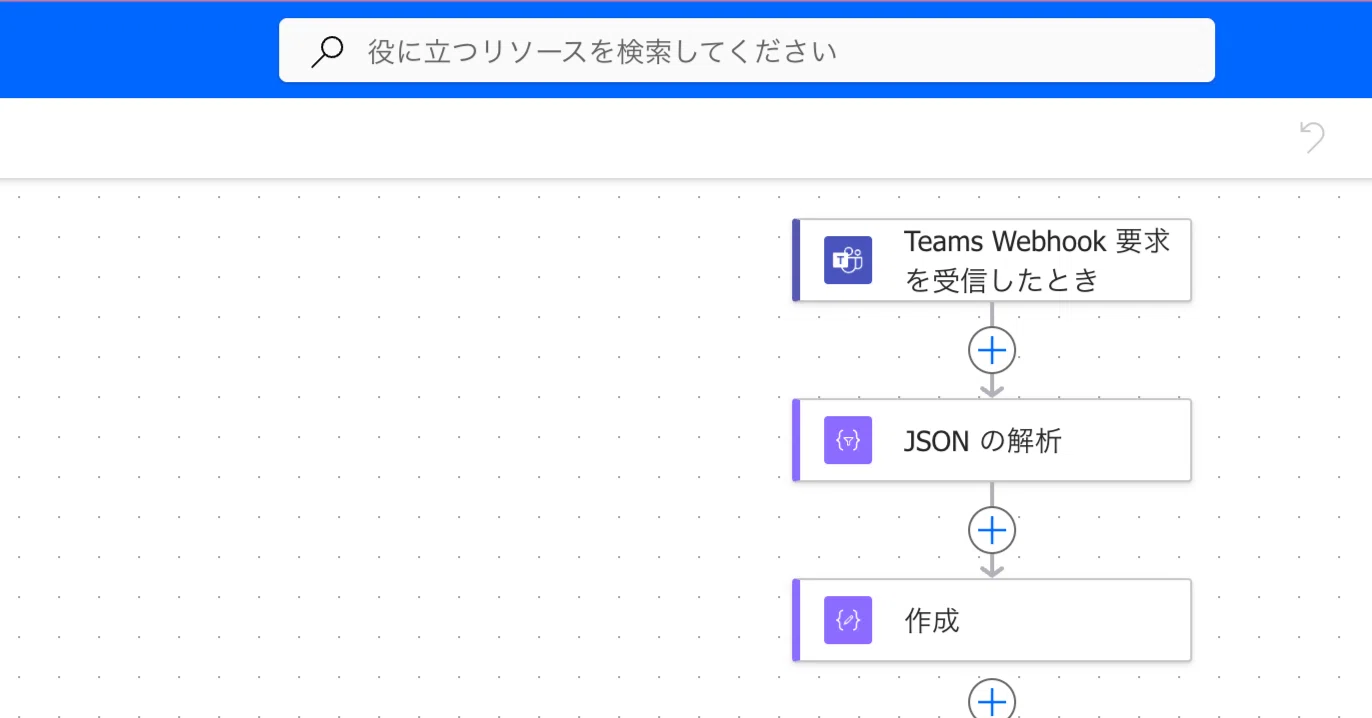Click the undo arrow icon
Image resolution: width=1372 pixels, height=718 pixels.
click(1312, 137)
